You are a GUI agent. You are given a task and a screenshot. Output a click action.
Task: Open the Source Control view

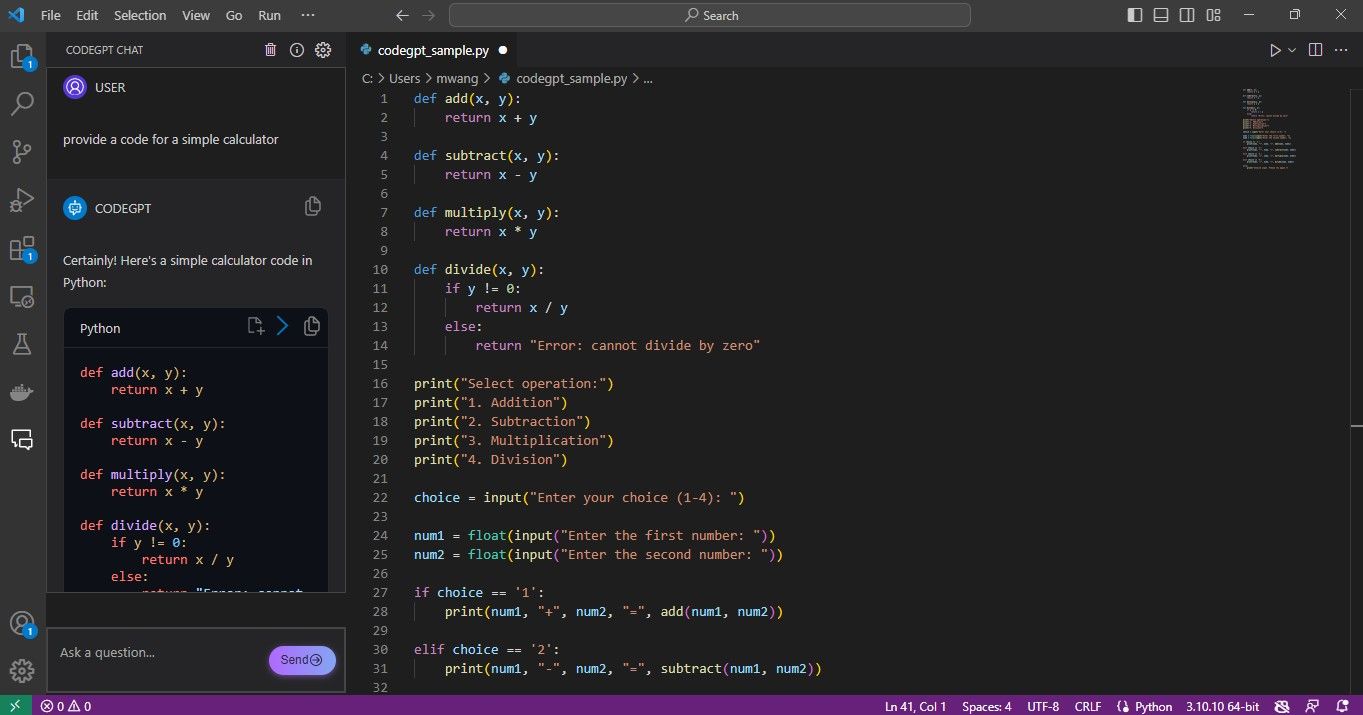click(x=22, y=151)
